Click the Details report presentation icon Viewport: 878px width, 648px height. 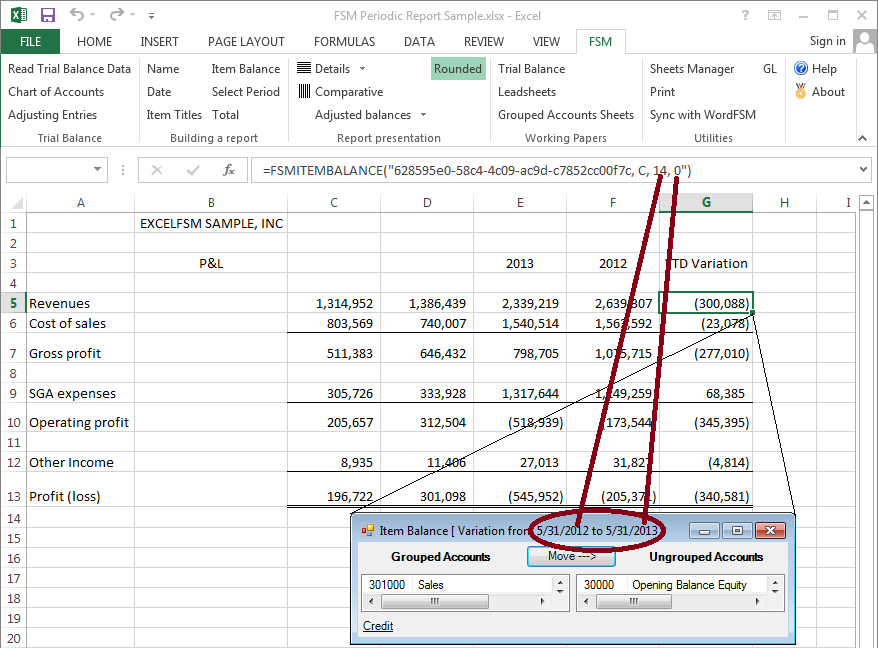point(304,69)
